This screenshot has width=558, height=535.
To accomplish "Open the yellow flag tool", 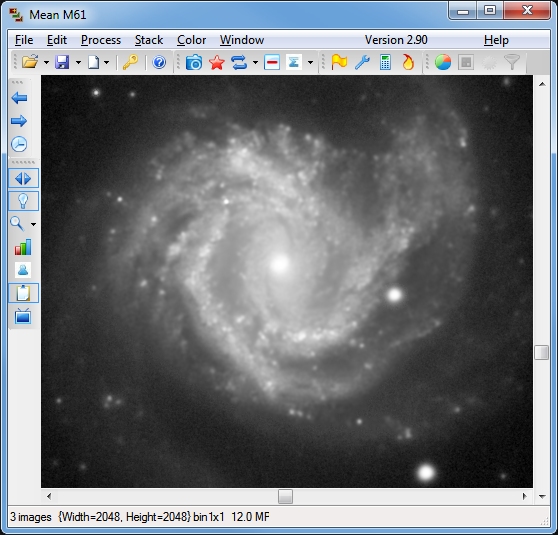I will (x=339, y=63).
